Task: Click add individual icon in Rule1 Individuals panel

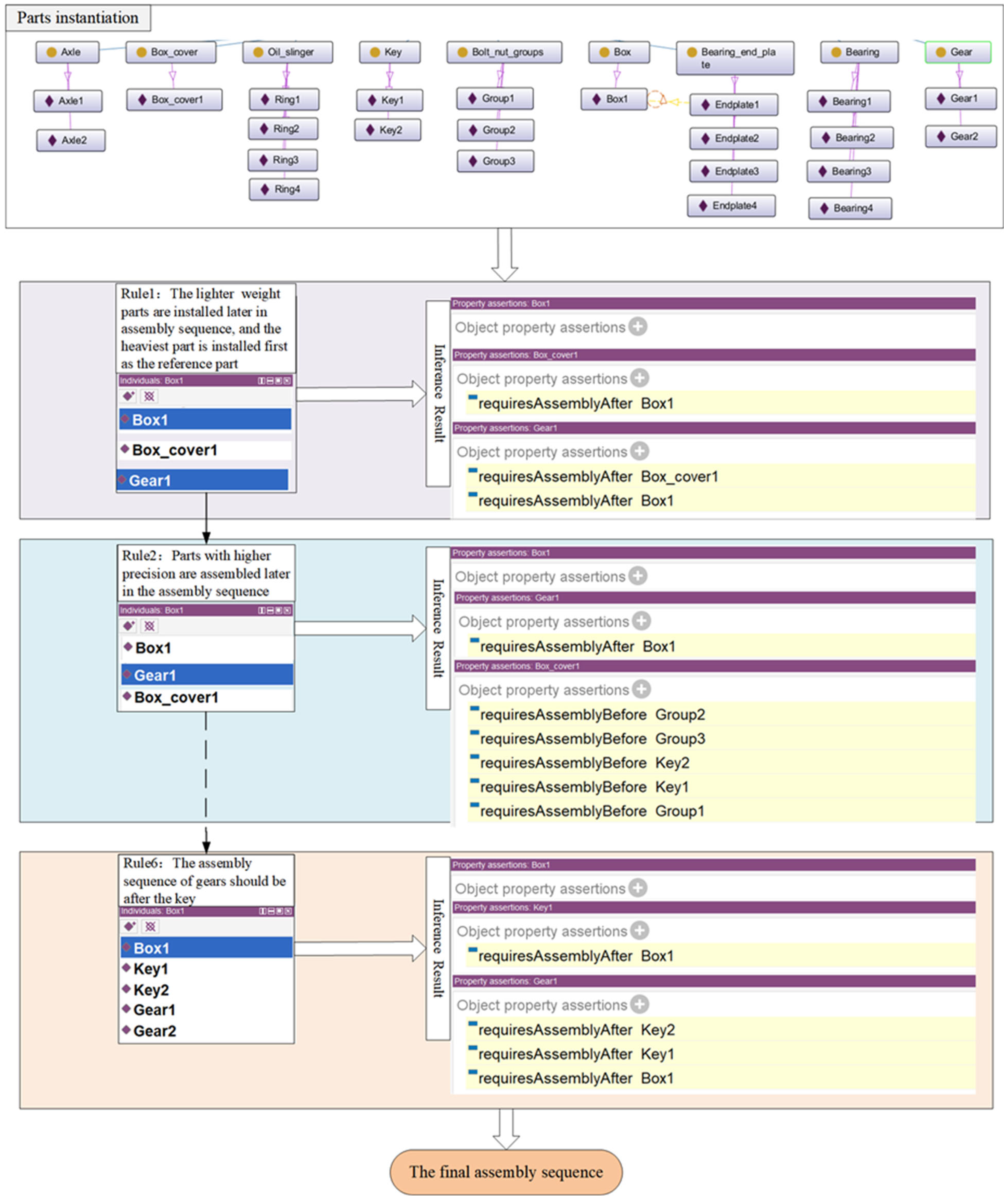Action: [129, 396]
